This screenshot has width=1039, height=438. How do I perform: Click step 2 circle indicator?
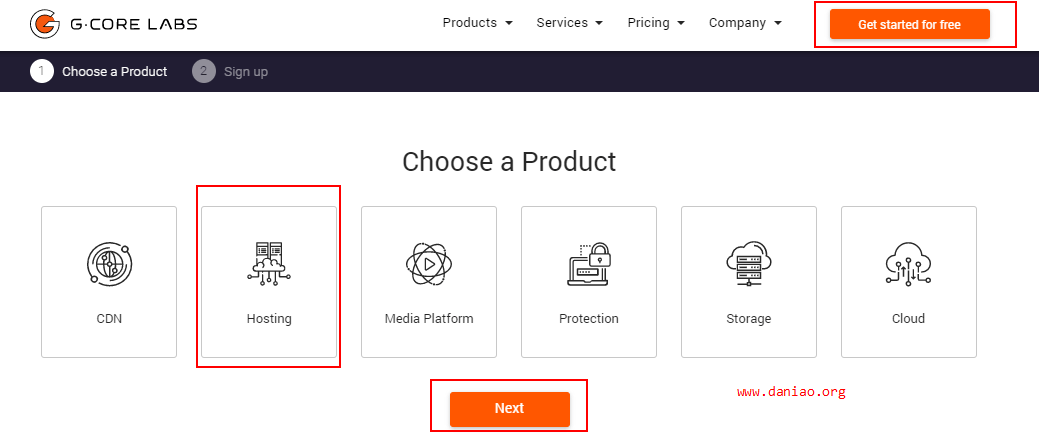click(204, 71)
